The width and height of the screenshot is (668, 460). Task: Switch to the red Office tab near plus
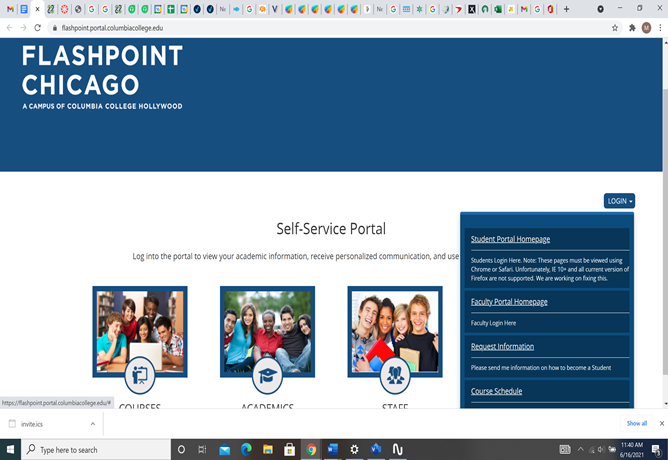[550, 9]
